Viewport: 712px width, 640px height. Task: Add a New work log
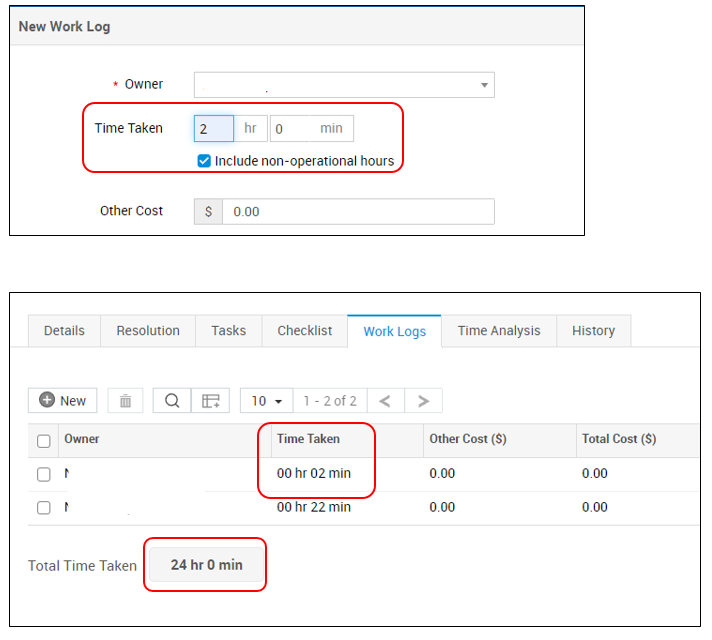coord(63,401)
